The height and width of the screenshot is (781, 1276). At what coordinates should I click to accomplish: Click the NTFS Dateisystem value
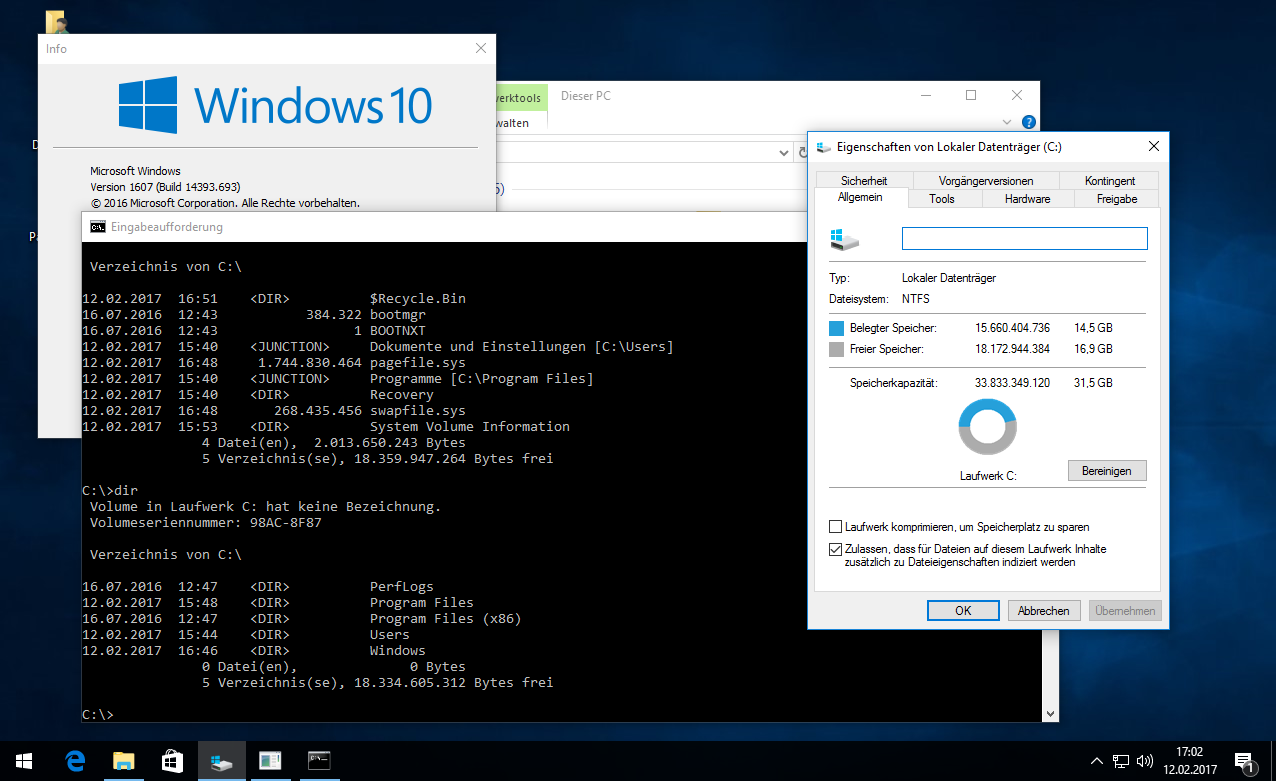click(x=916, y=299)
